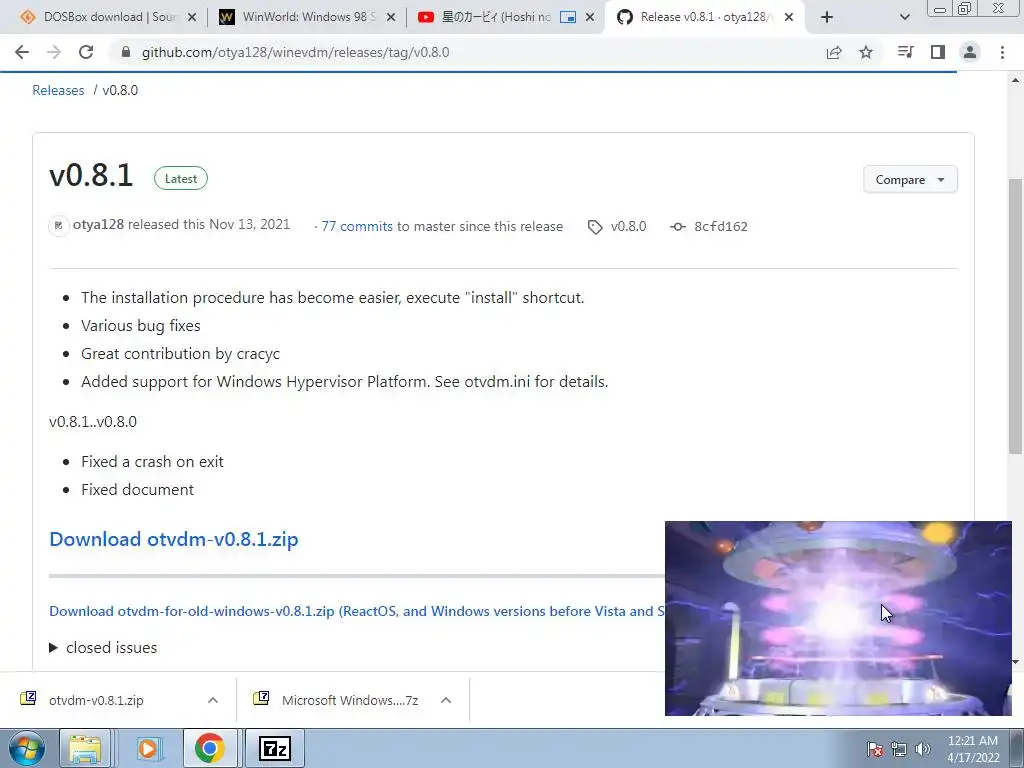Bookmark this page with the star
This screenshot has height=768, width=1024.
pos(866,52)
